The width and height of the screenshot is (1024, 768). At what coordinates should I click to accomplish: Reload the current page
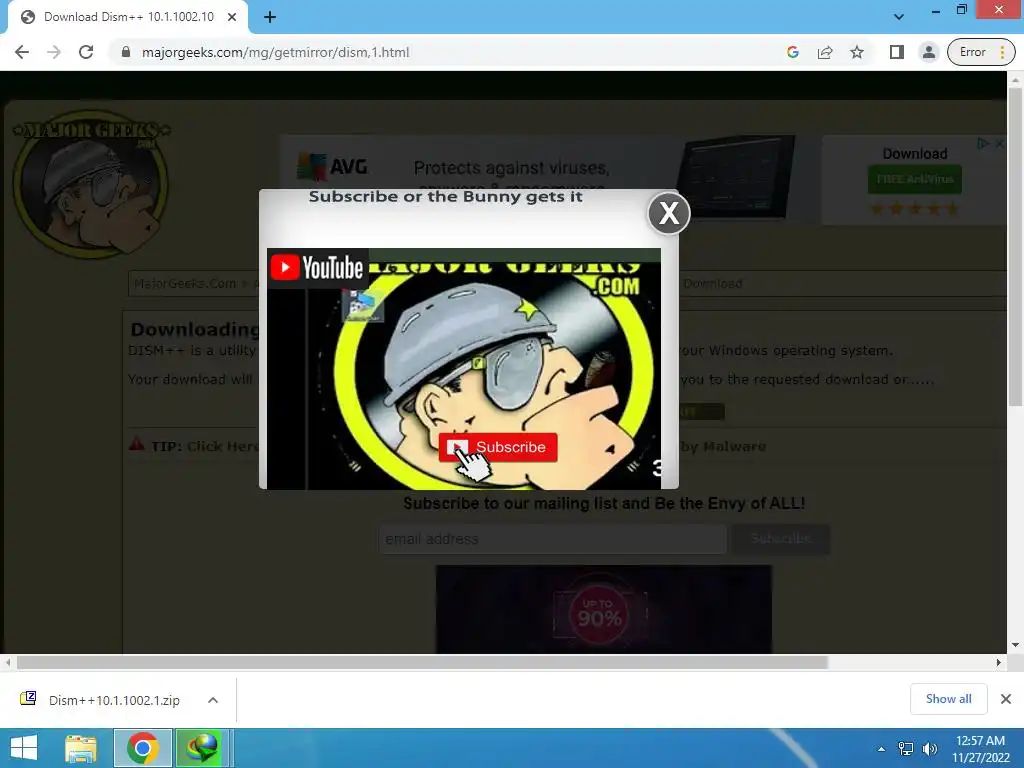click(x=86, y=52)
